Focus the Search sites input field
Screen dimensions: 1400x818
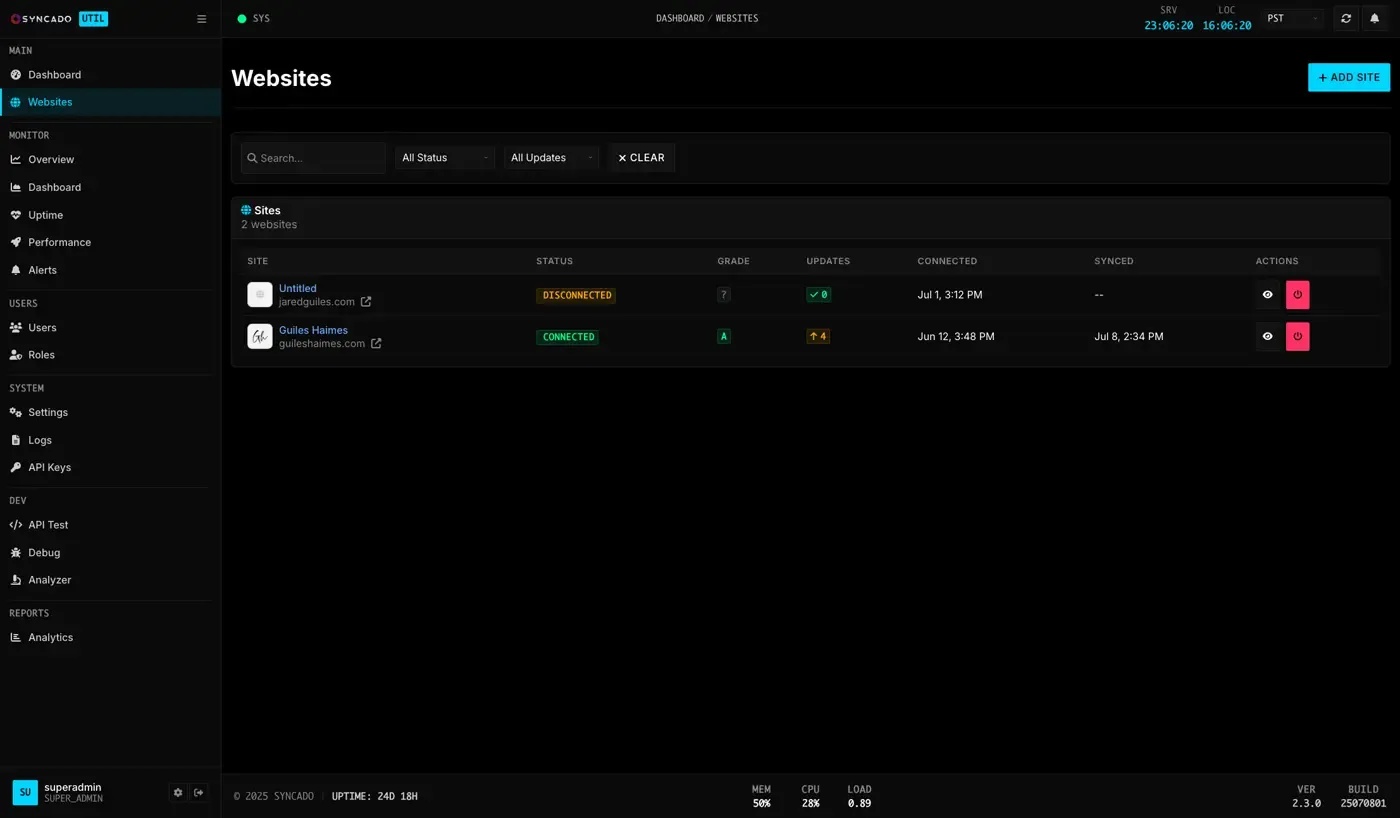(313, 158)
